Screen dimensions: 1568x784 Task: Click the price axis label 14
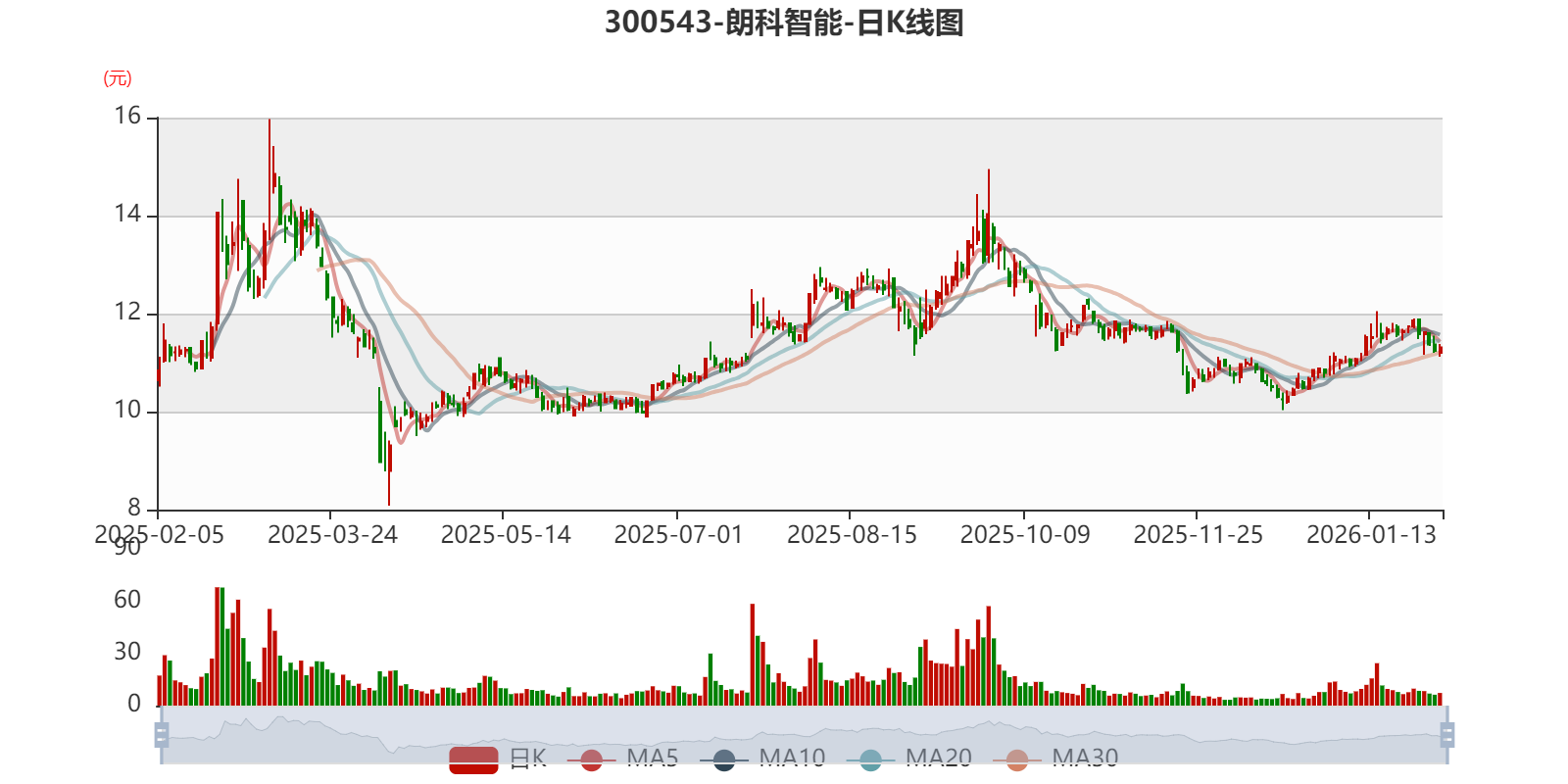coord(127,215)
